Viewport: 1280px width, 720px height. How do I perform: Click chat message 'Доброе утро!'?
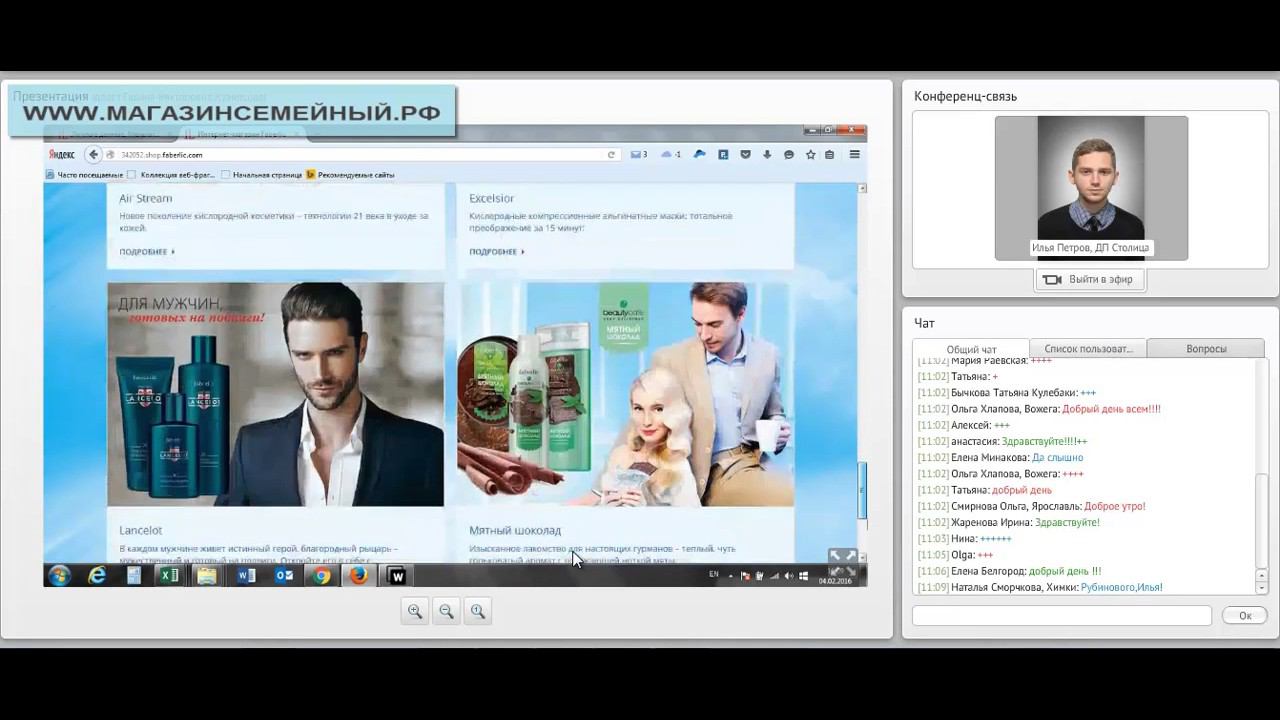pos(1115,506)
